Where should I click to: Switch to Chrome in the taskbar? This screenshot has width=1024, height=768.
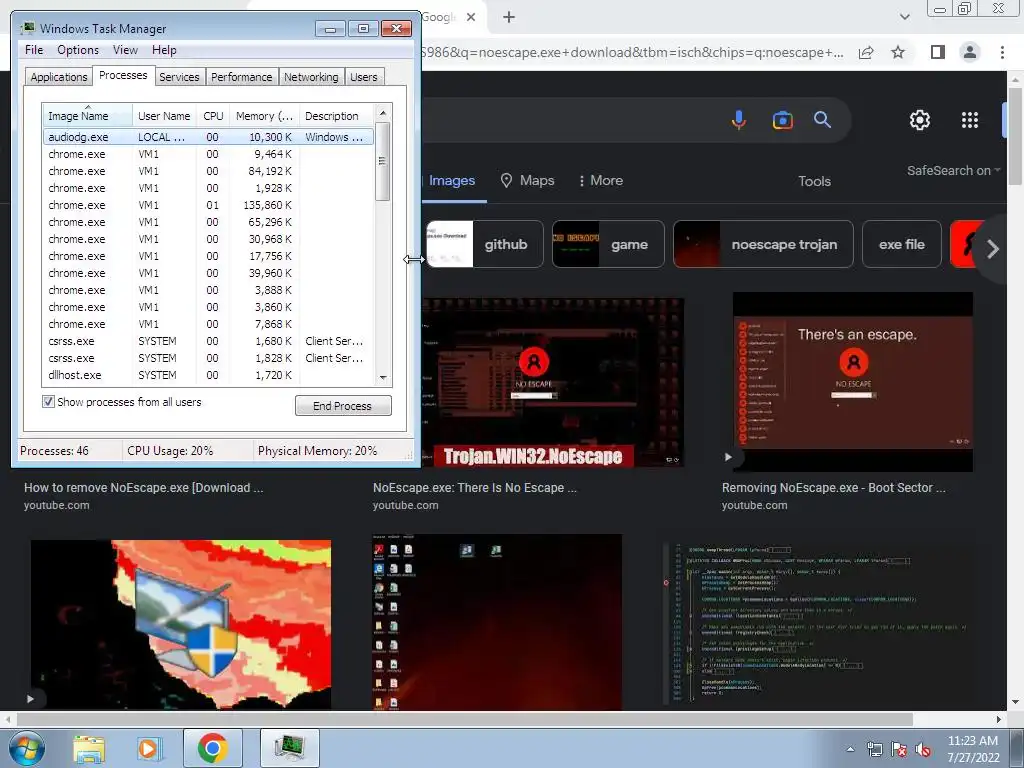213,748
